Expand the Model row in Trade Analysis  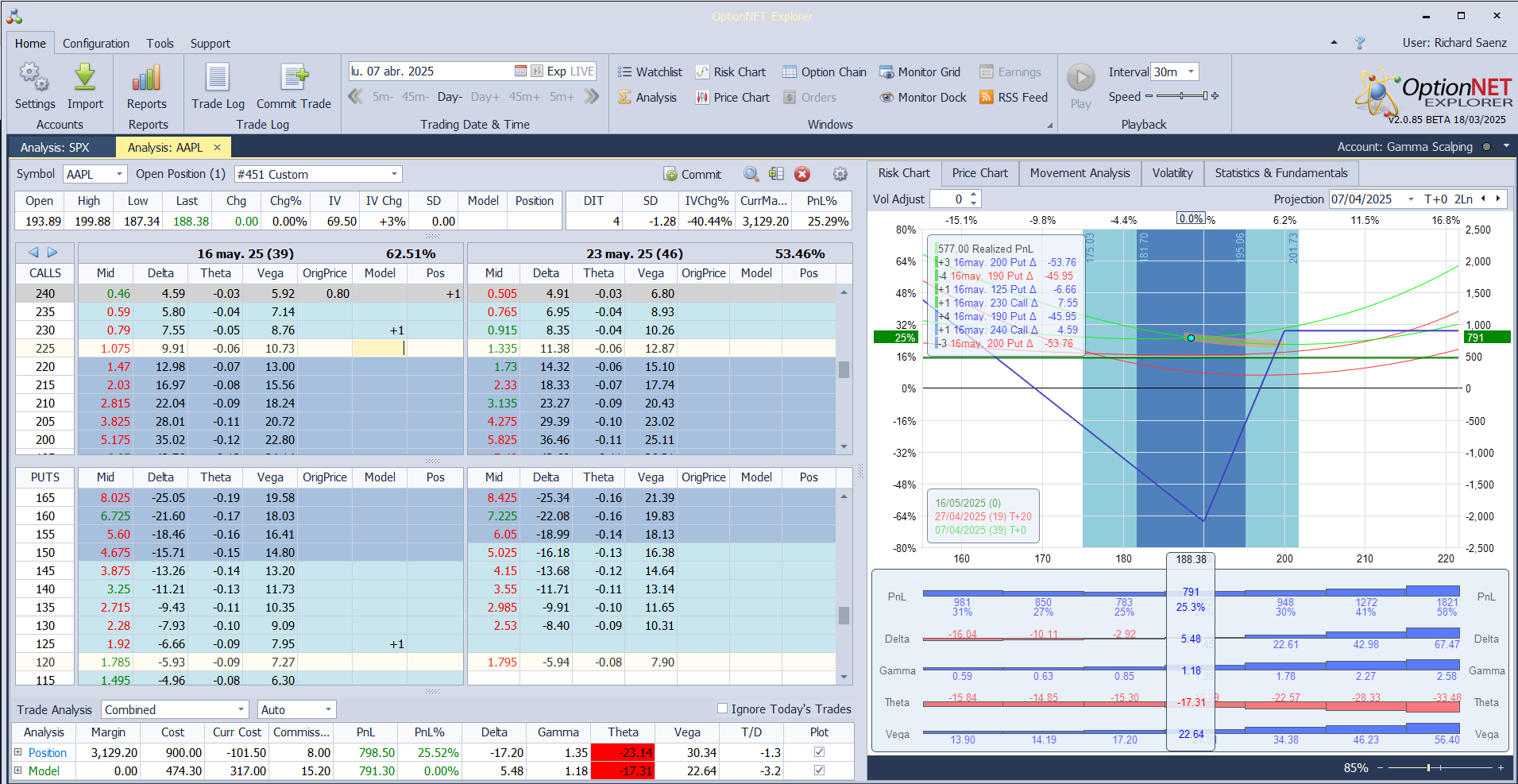click(17, 770)
